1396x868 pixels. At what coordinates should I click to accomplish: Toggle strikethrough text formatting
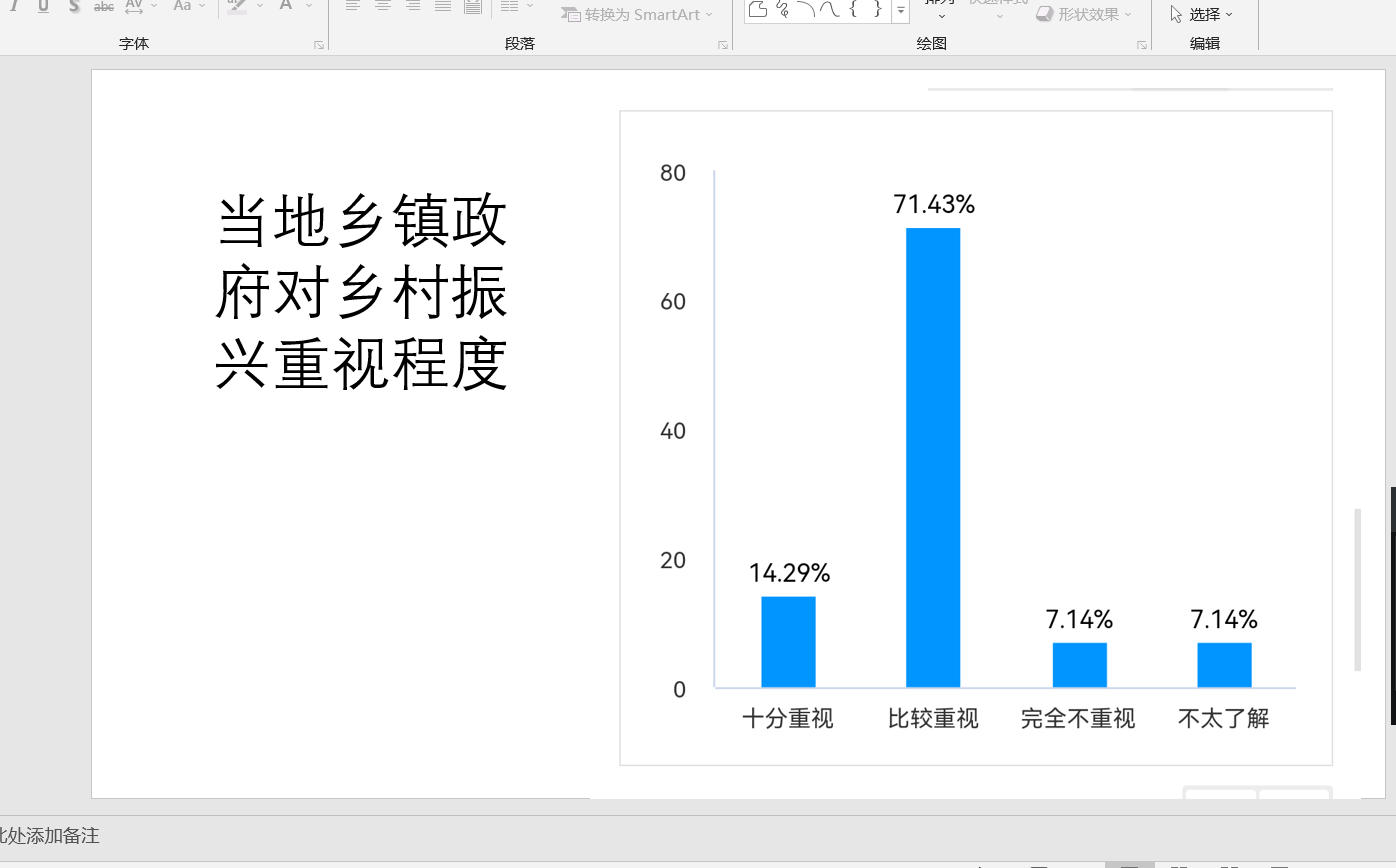point(103,6)
